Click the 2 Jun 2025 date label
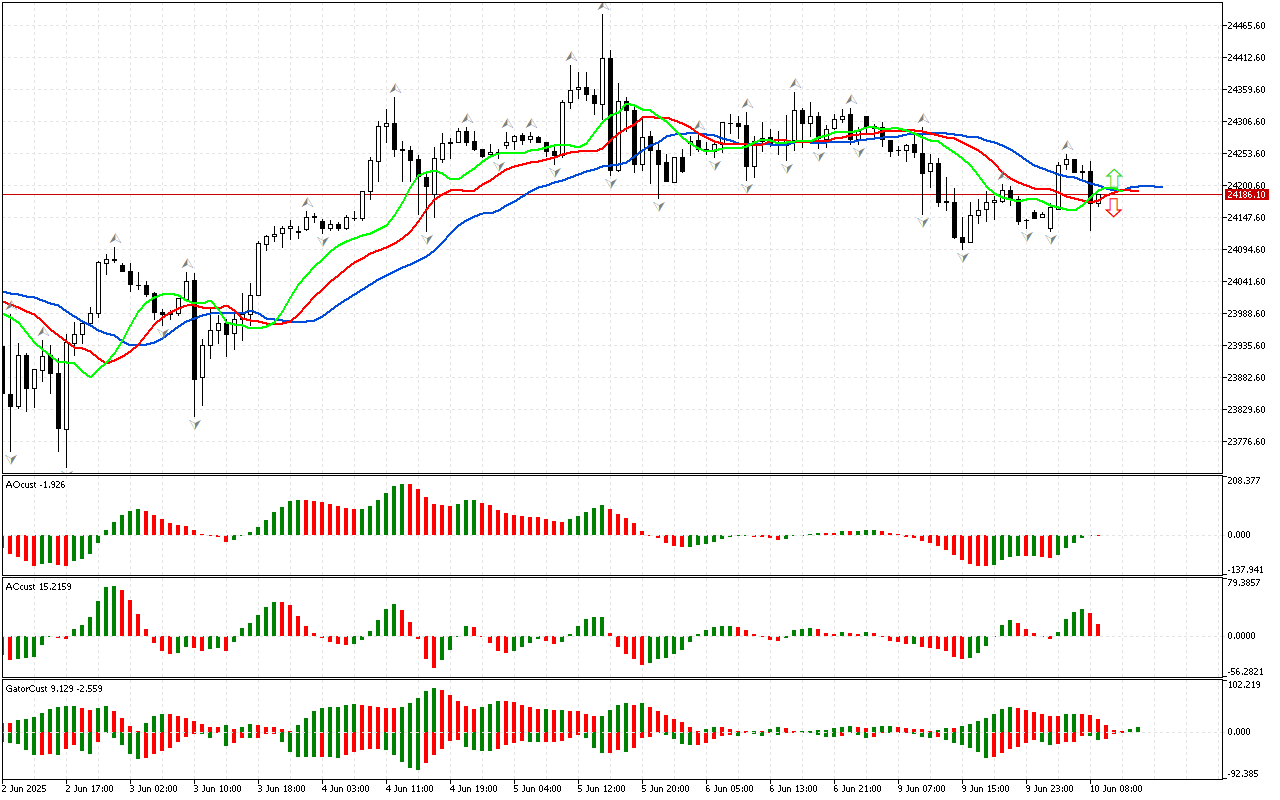 click(x=25, y=788)
